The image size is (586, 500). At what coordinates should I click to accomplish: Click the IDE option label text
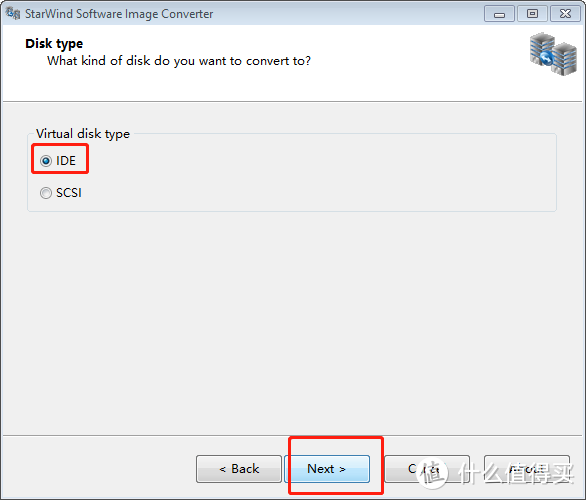[x=66, y=161]
